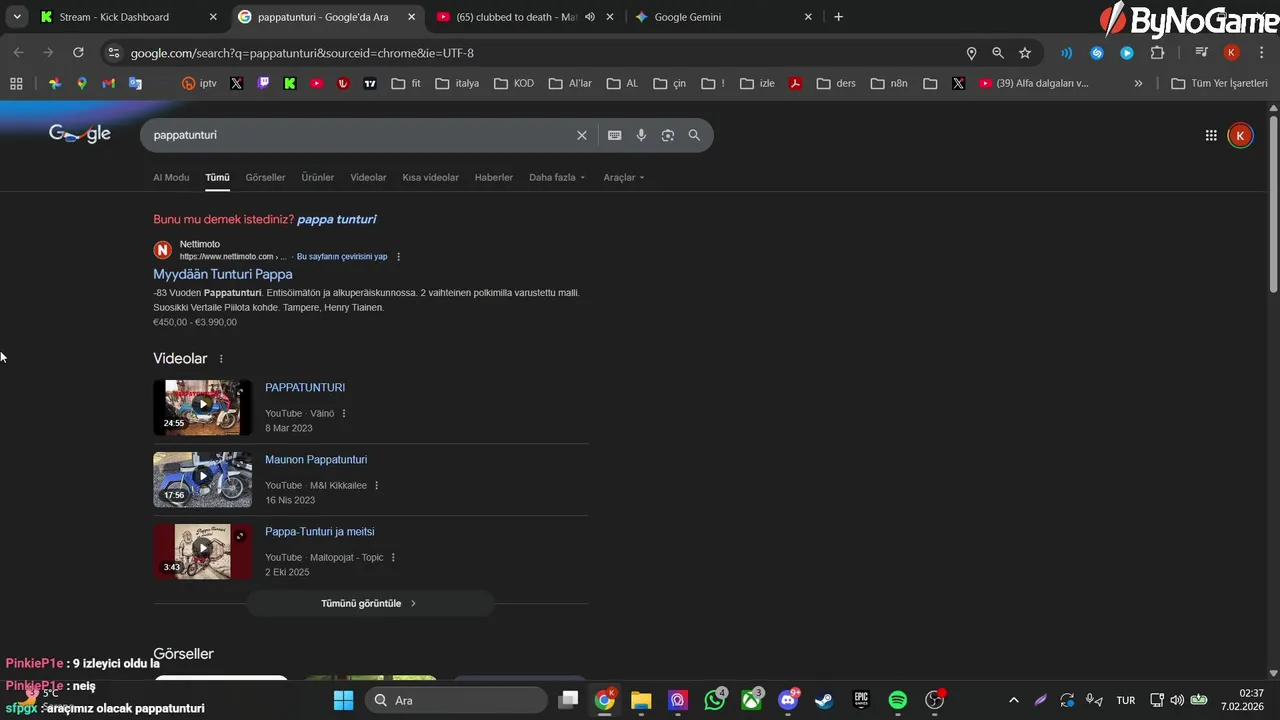
Task: Click the pappa tunturi suggestion link
Action: pyautogui.click(x=336, y=219)
